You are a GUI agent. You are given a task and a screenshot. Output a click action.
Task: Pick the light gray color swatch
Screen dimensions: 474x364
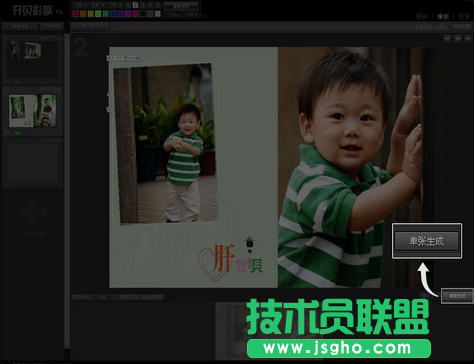click(x=157, y=14)
